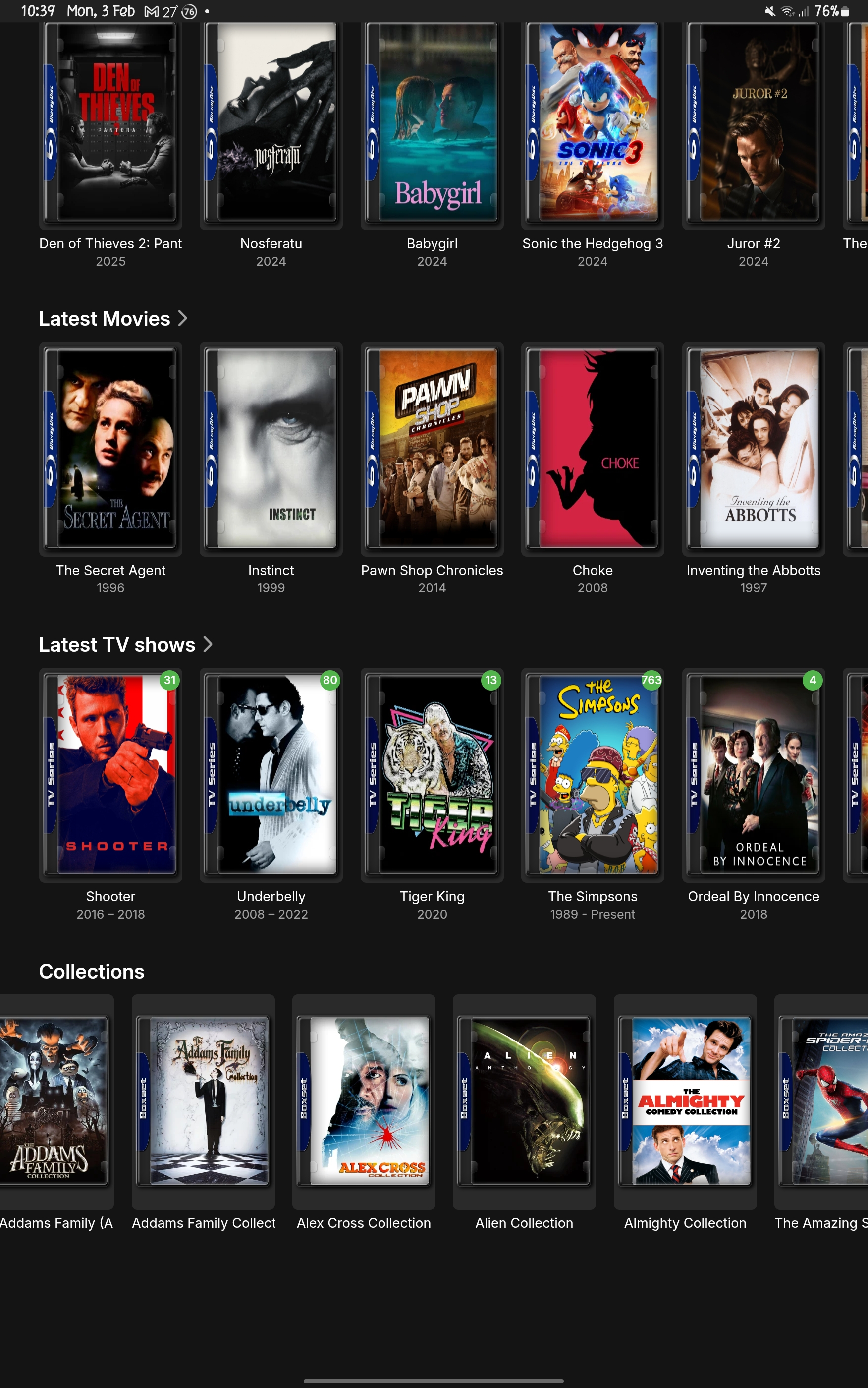
Task: Select the title 'Sonic the Hedgehog 3'
Action: click(x=593, y=243)
